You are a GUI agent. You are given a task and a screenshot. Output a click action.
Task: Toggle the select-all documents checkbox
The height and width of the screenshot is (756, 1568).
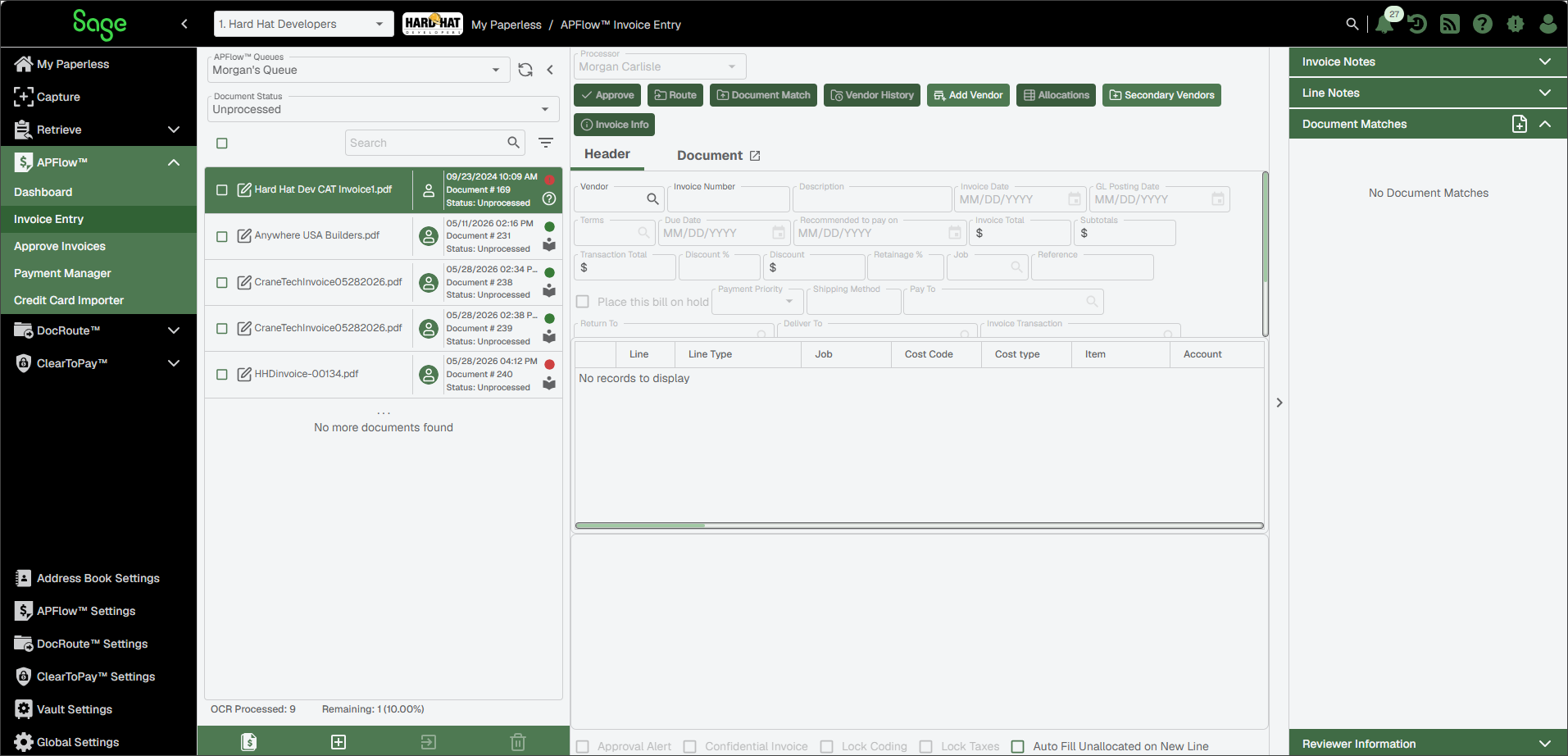tap(222, 143)
